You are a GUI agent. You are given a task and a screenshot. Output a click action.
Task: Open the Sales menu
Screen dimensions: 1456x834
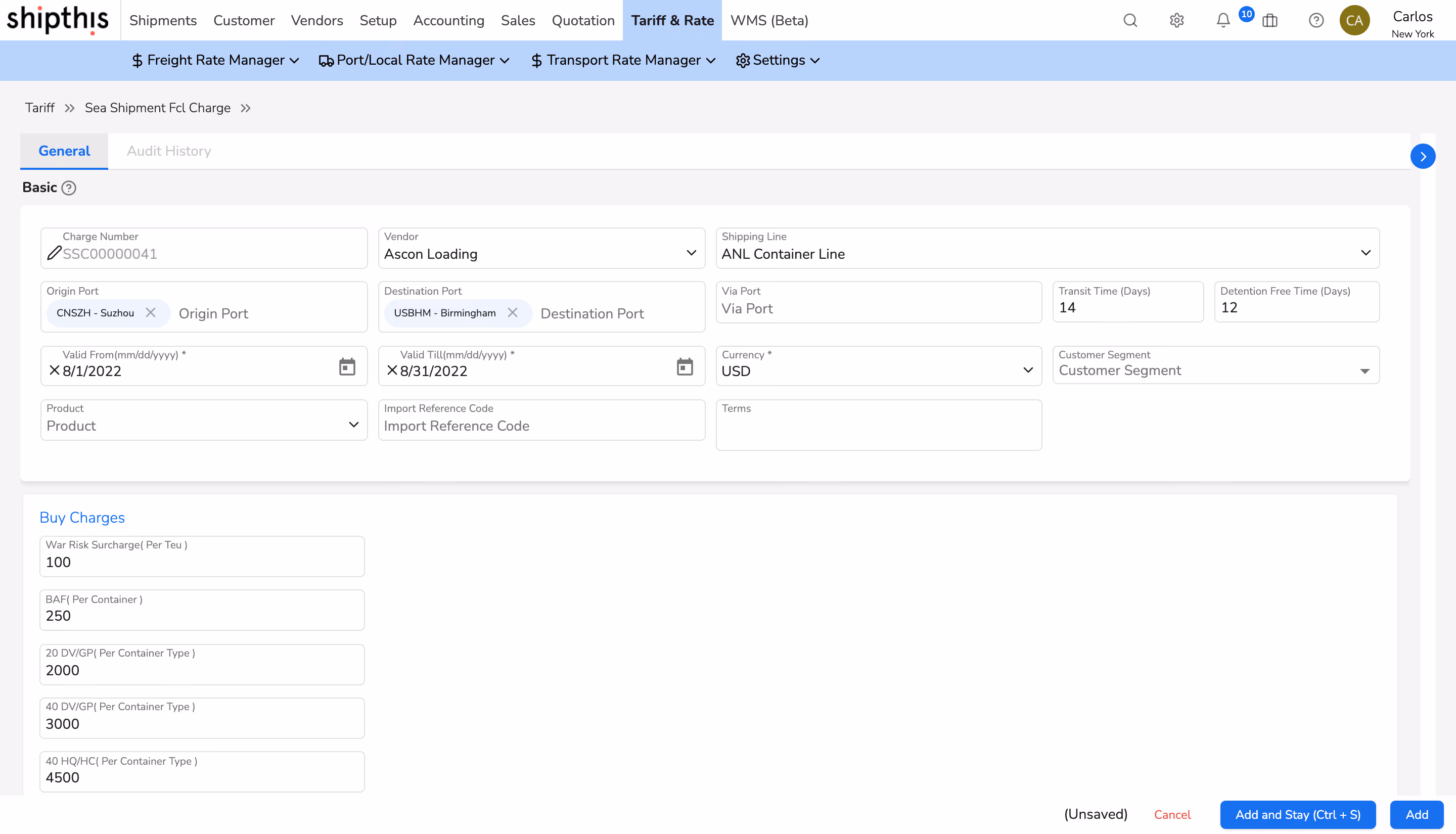click(x=518, y=21)
